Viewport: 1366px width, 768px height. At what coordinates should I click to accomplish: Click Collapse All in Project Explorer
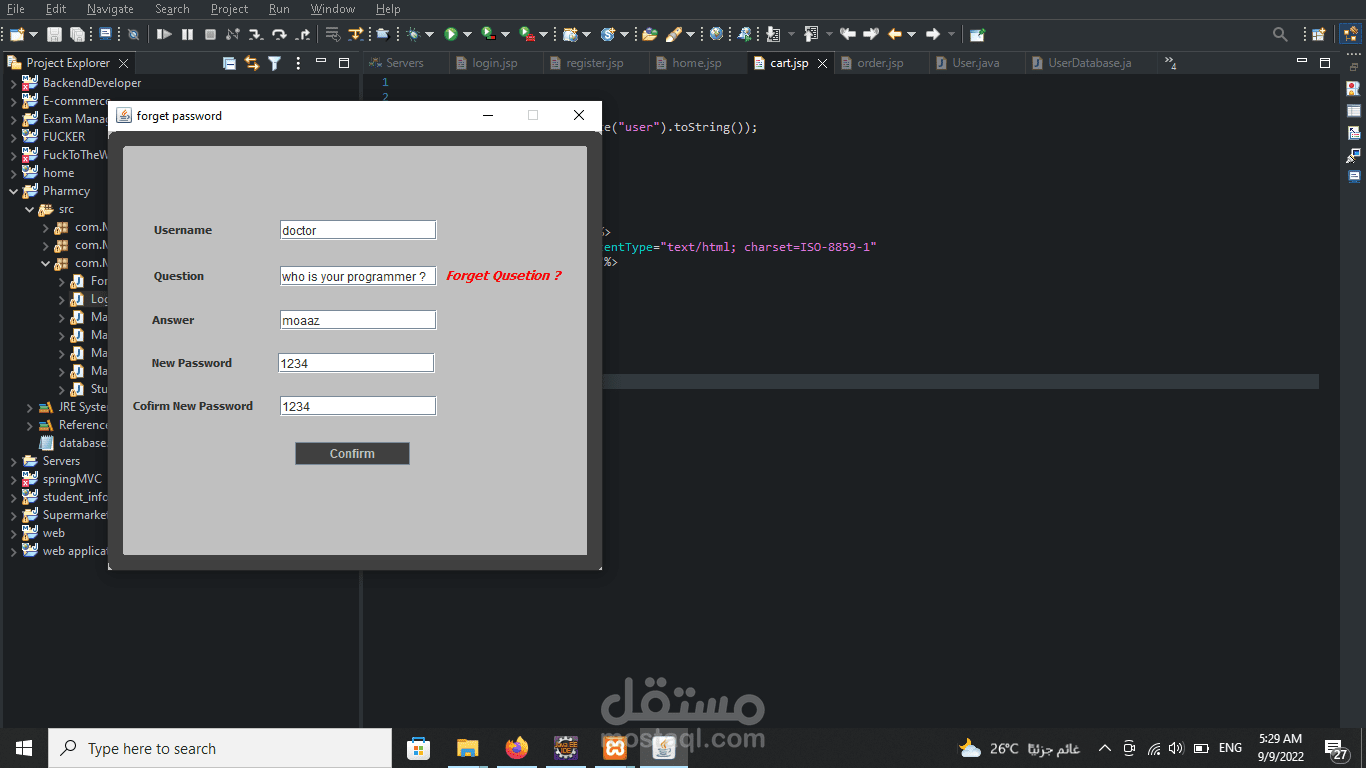tap(229, 63)
